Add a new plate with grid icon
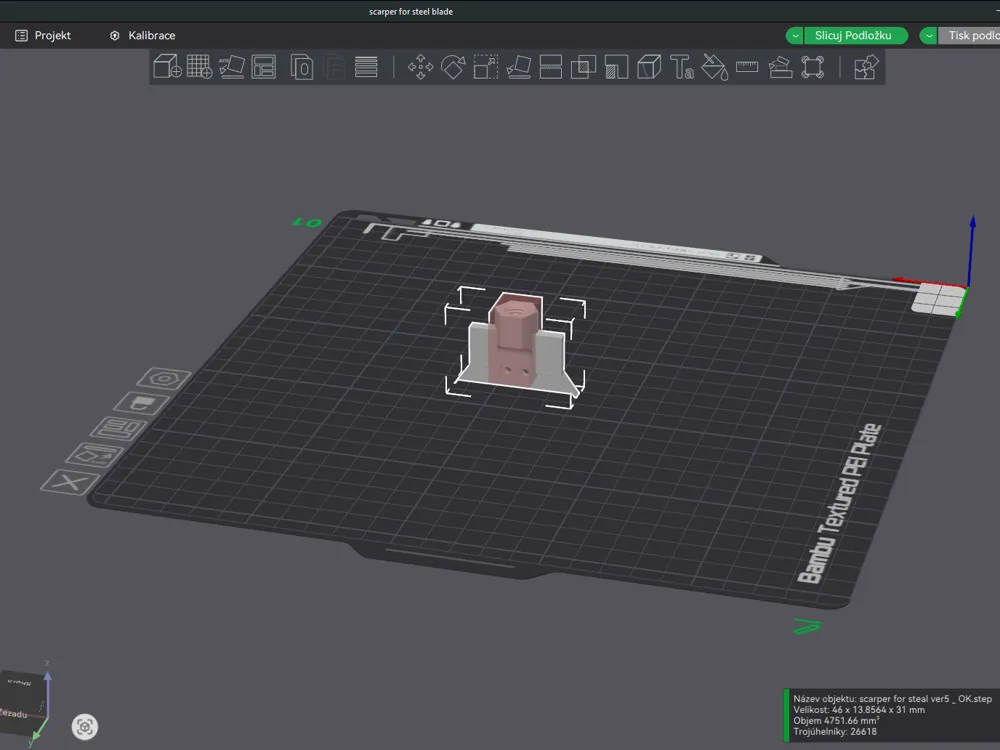This screenshot has width=1000, height=750. tap(200, 67)
